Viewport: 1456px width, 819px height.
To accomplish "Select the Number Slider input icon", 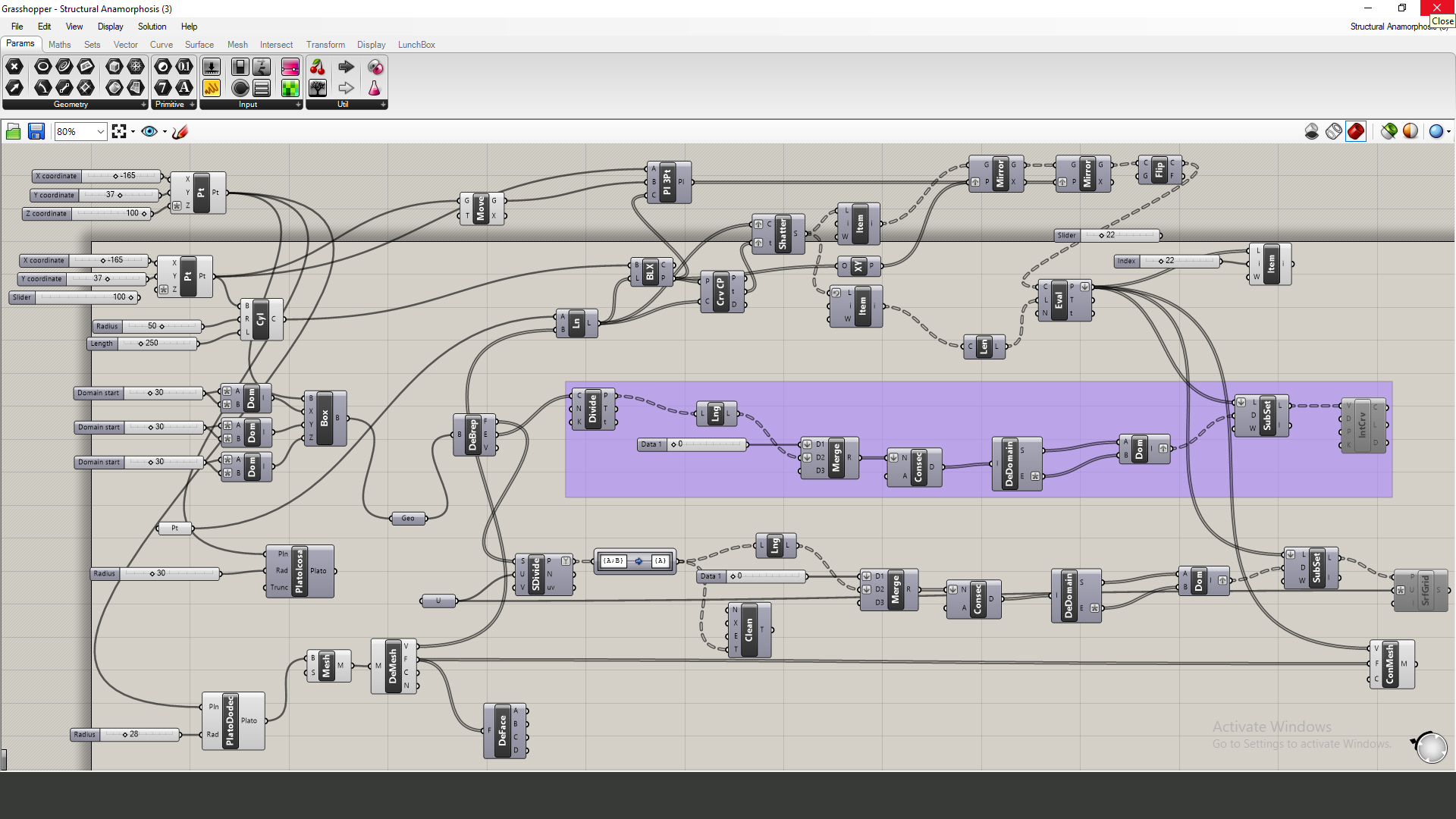I will point(212,67).
